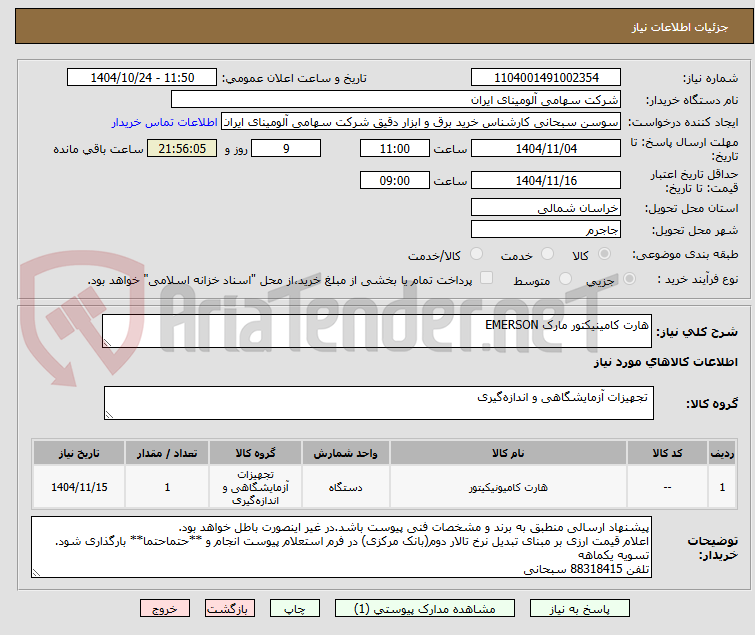Select the خدمت radio button
Screen dimensions: 755x635
(547, 254)
